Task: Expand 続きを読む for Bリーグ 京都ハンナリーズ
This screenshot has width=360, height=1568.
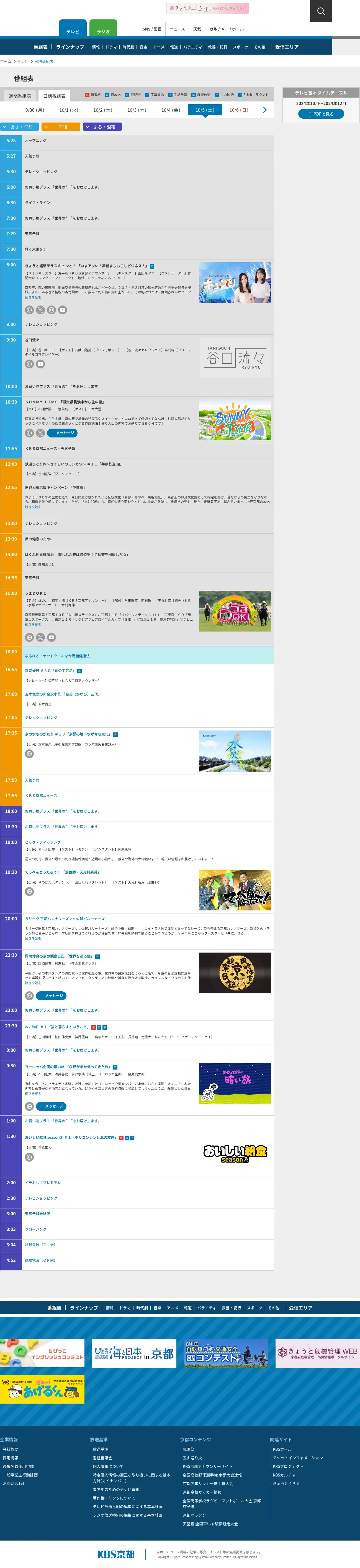Action: pyautogui.click(x=34, y=939)
